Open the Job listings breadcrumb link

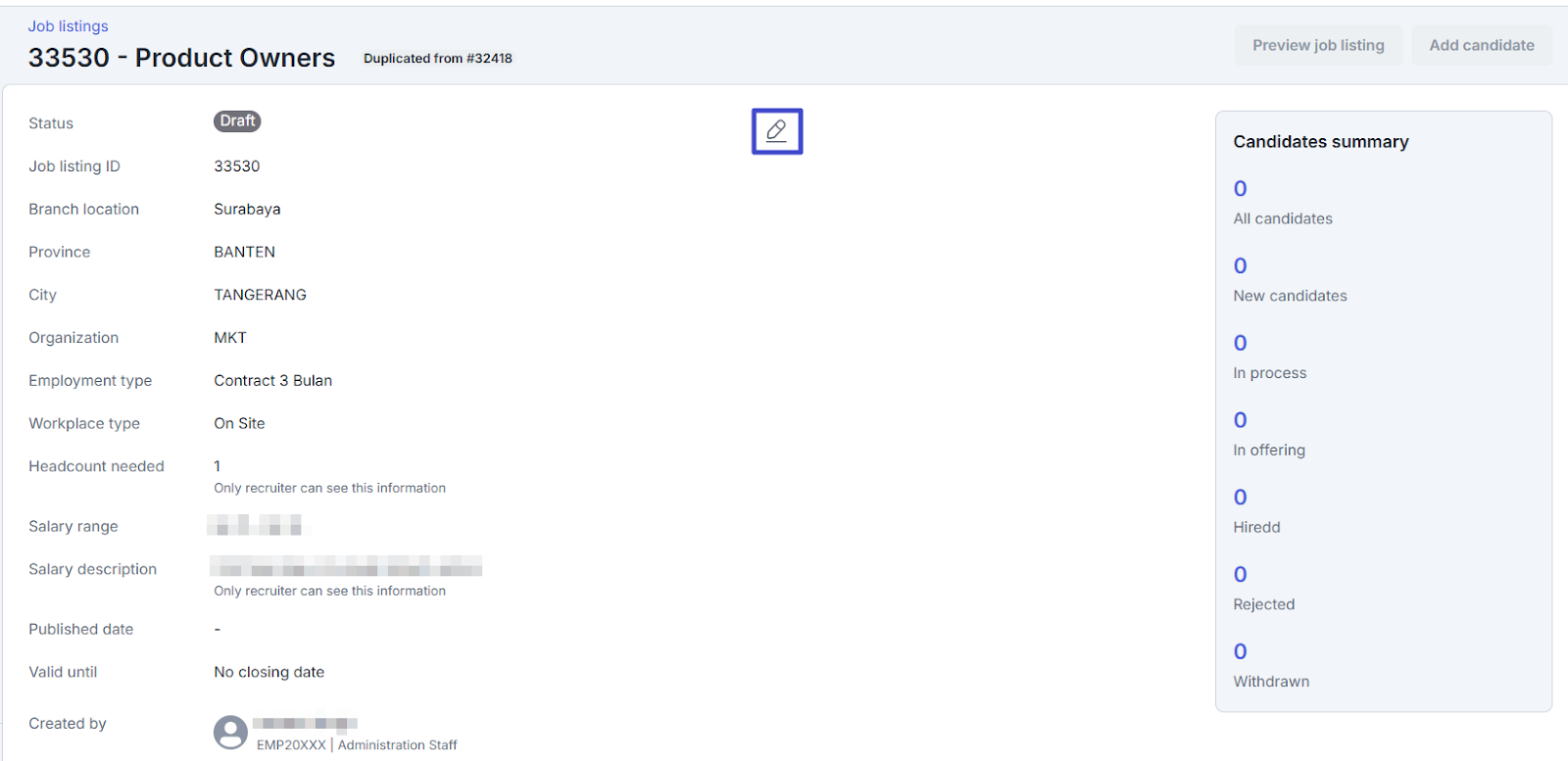tap(68, 26)
